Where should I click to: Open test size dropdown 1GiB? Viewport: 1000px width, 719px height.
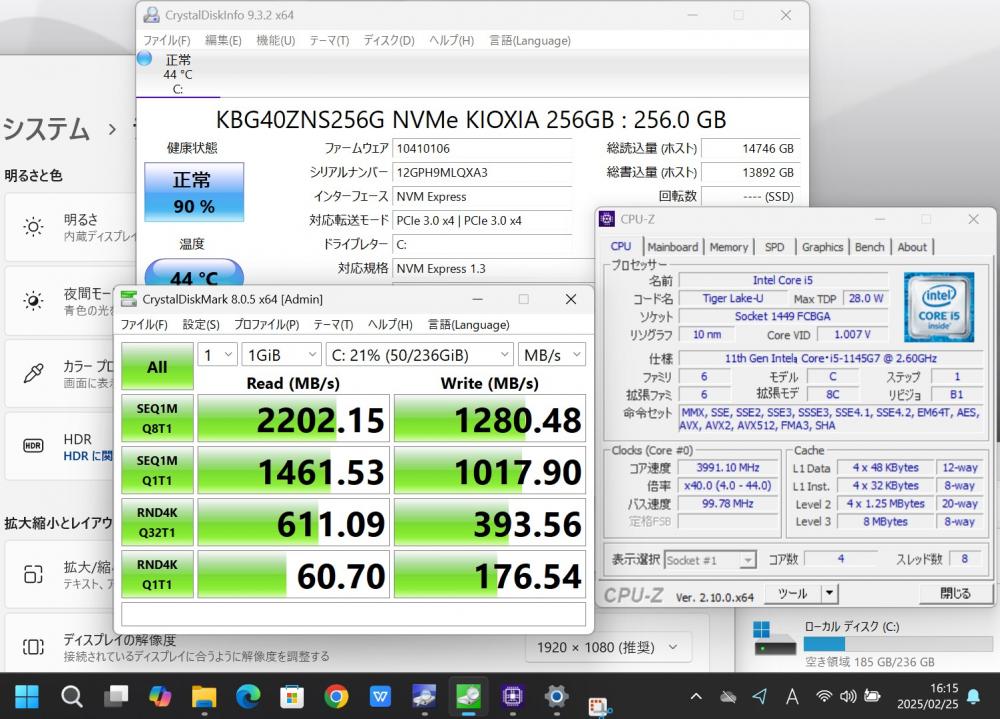(281, 355)
